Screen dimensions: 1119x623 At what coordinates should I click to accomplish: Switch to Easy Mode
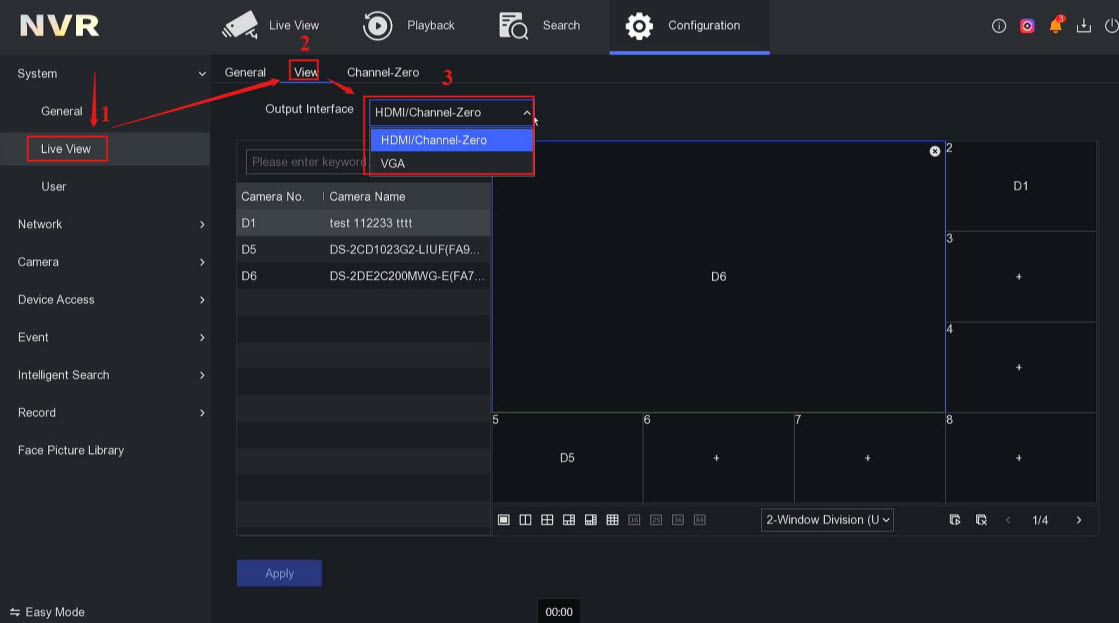[47, 612]
